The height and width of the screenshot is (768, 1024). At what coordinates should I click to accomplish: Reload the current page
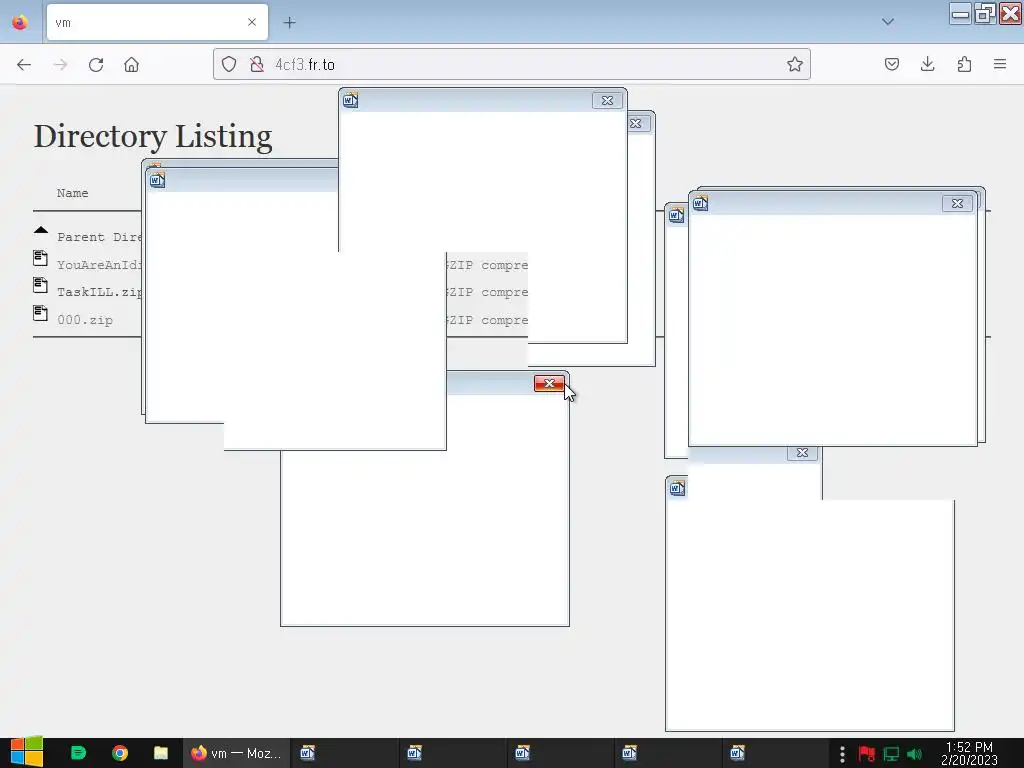click(96, 65)
